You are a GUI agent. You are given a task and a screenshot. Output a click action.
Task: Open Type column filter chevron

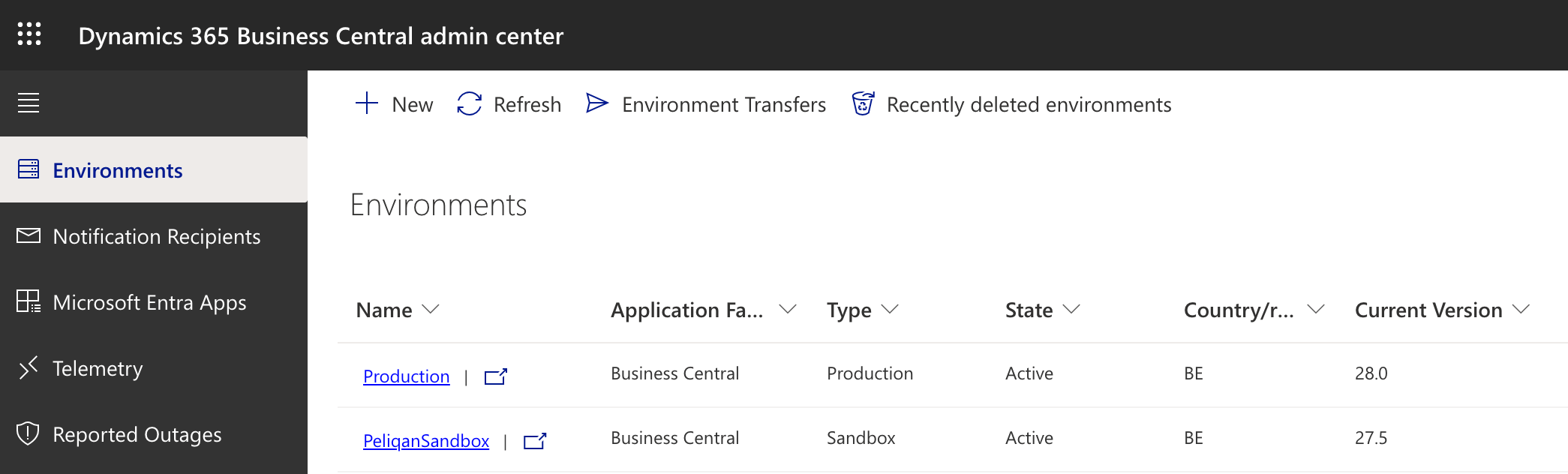890,309
